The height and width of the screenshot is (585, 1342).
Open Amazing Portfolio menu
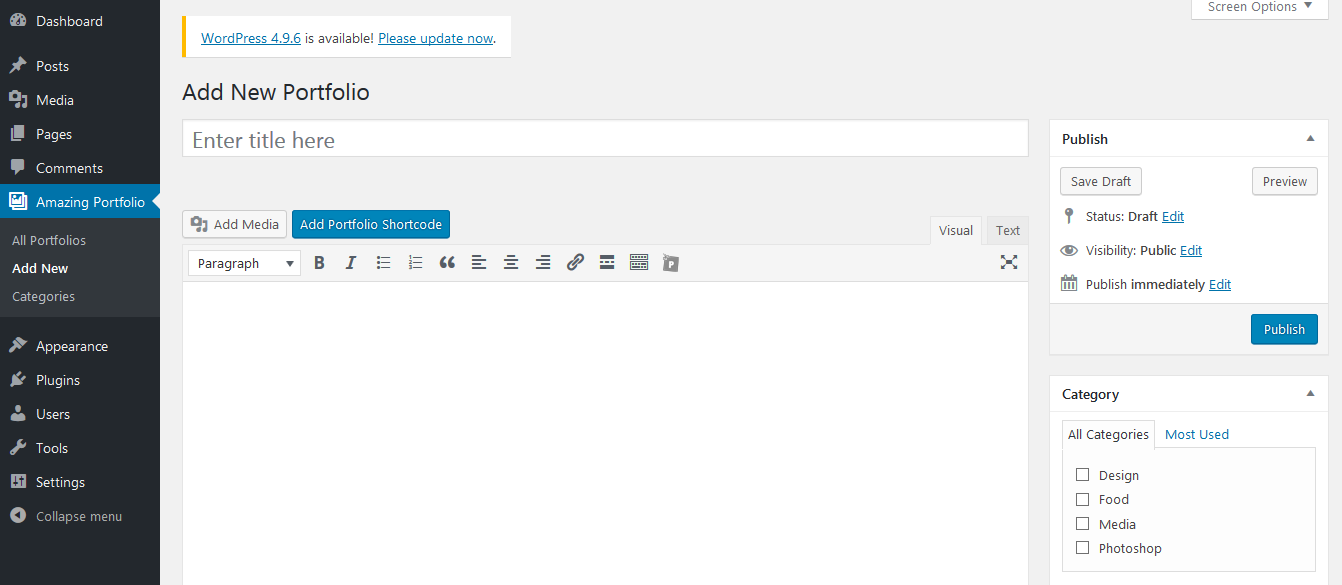click(x=80, y=202)
